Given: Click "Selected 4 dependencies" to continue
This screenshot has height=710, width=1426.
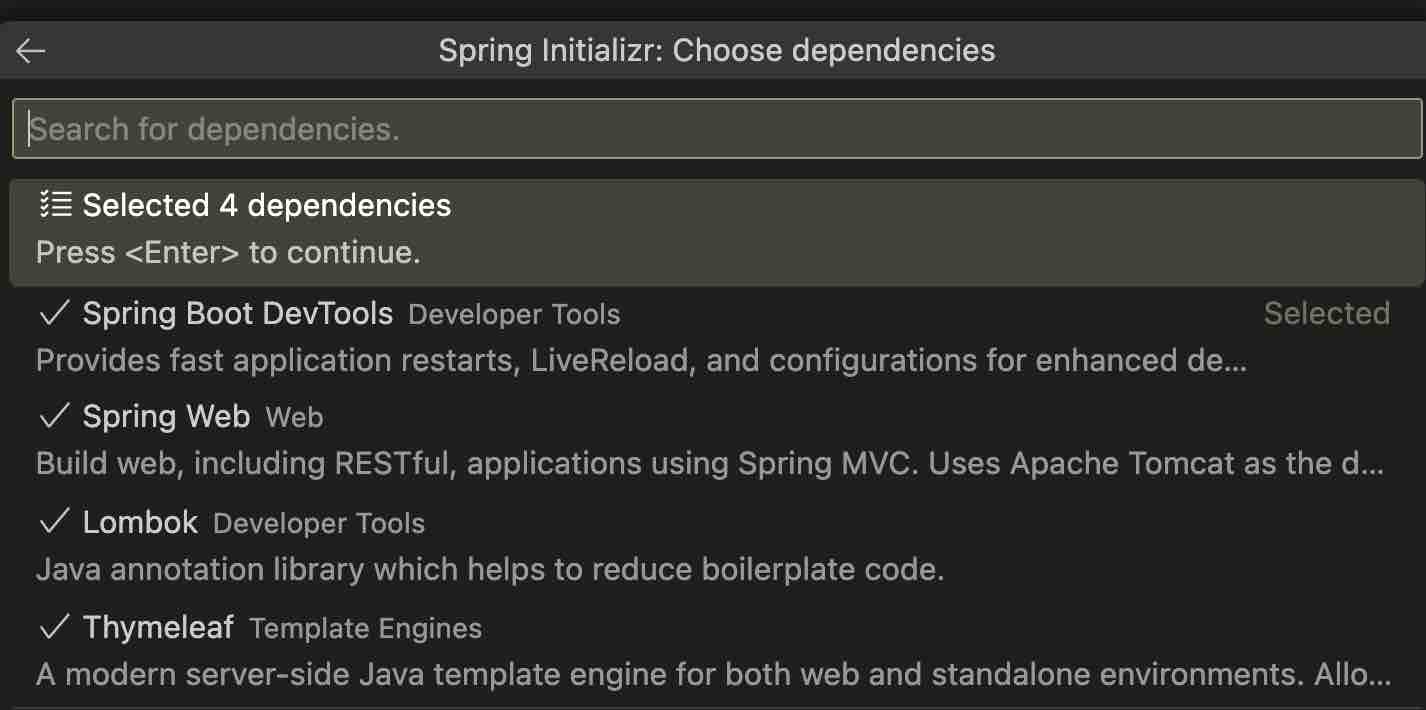Looking at the screenshot, I should 267,204.
